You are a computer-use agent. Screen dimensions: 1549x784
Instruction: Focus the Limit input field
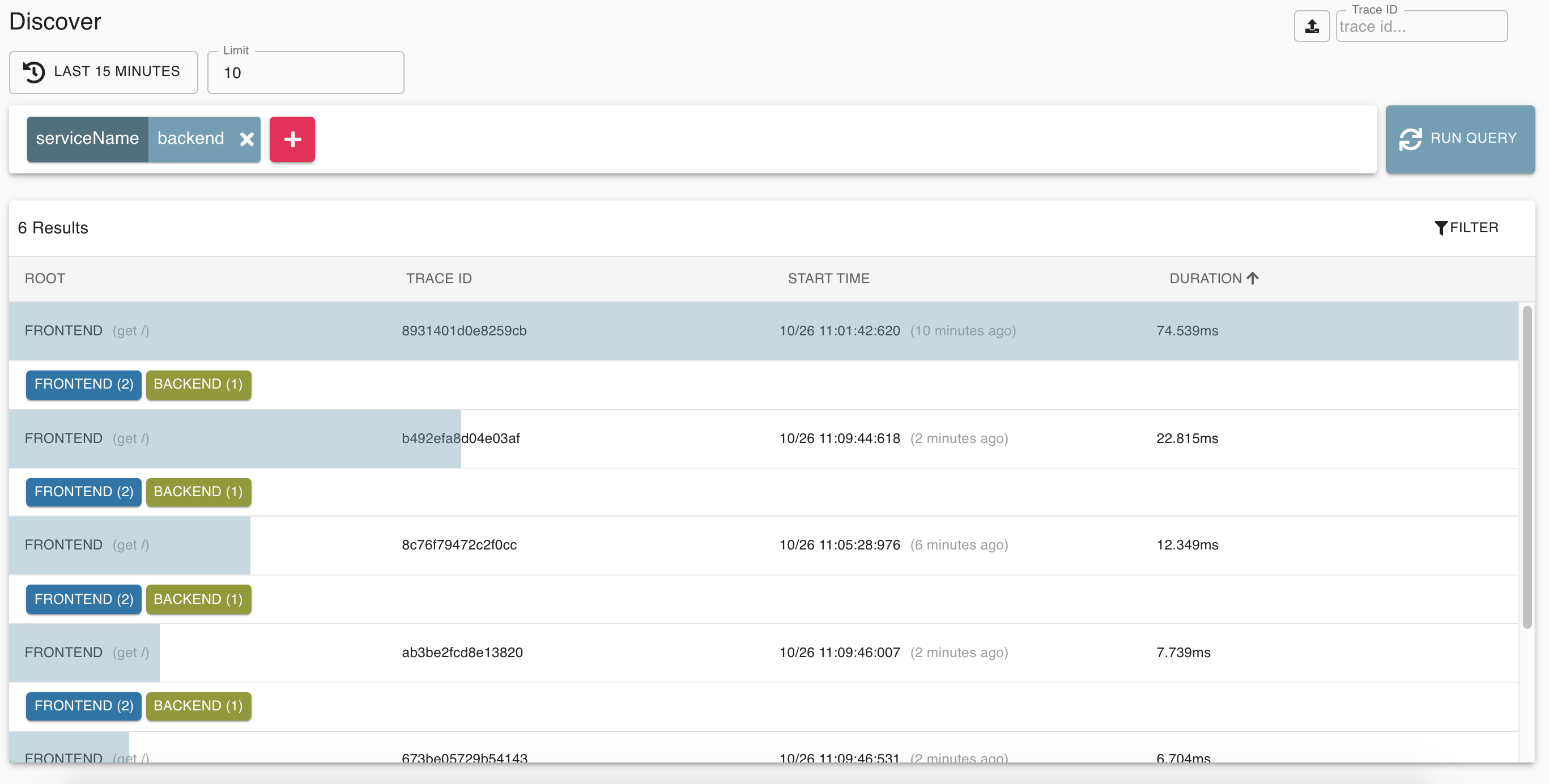click(x=305, y=73)
